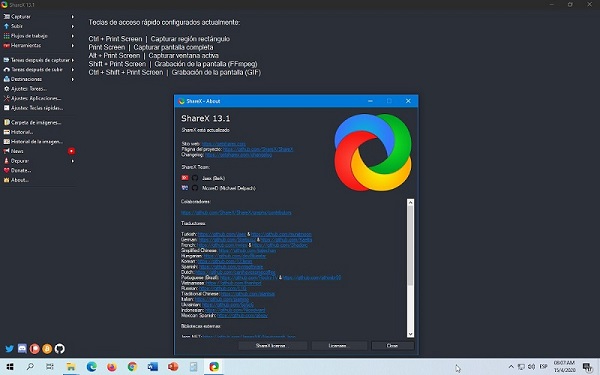Open the GitHub icon in the main window
600x375 pixels.
tap(59, 349)
